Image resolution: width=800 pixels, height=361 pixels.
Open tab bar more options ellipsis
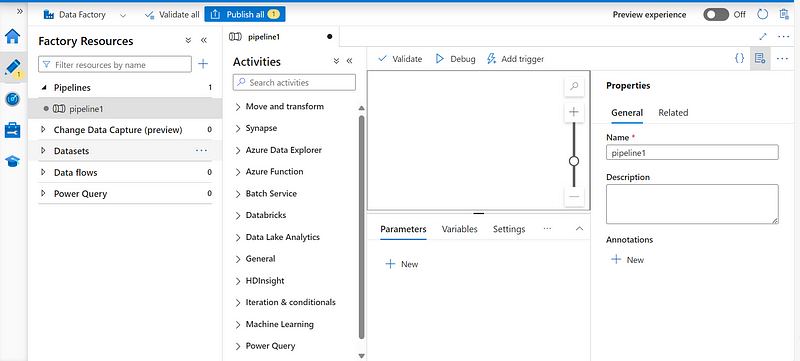[784, 37]
